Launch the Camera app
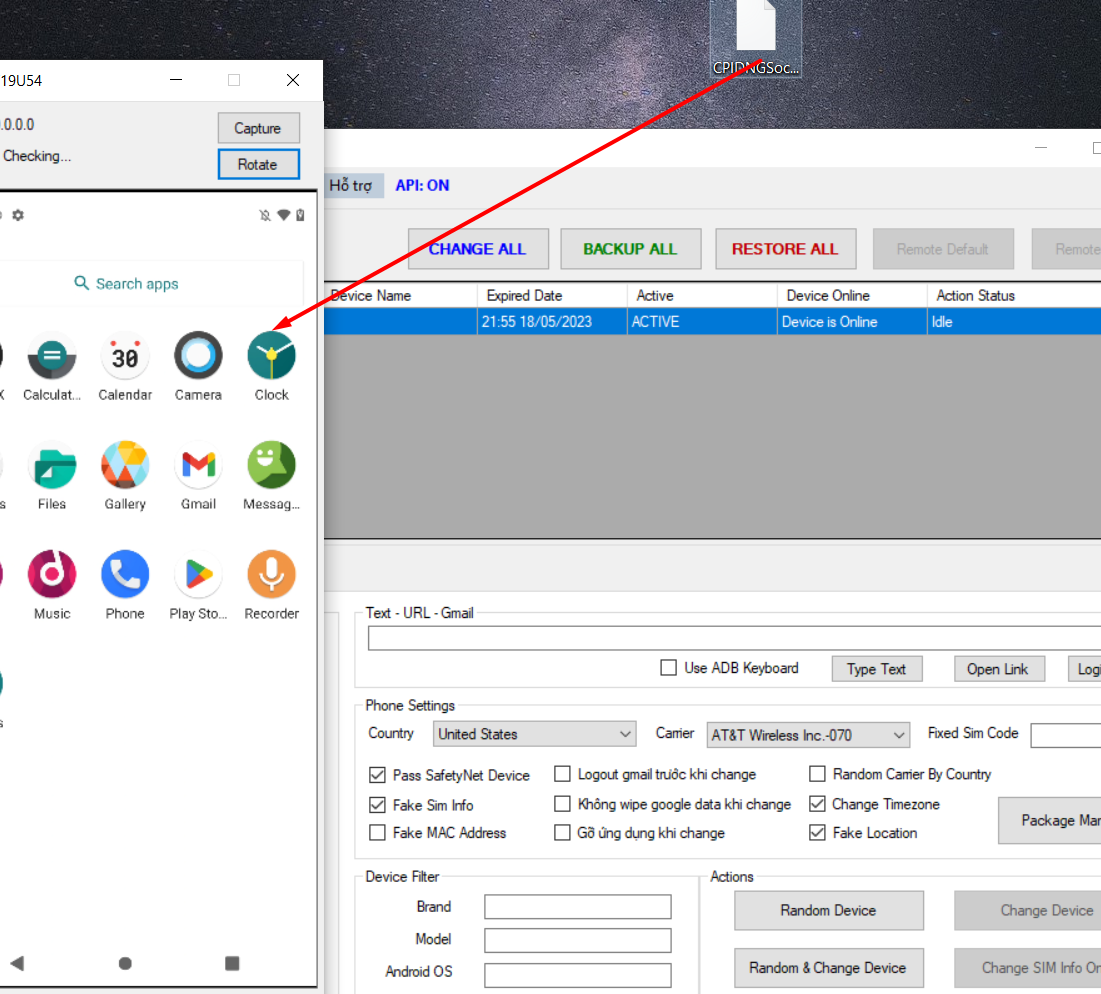Screen dimensions: 1101x994 (198, 356)
